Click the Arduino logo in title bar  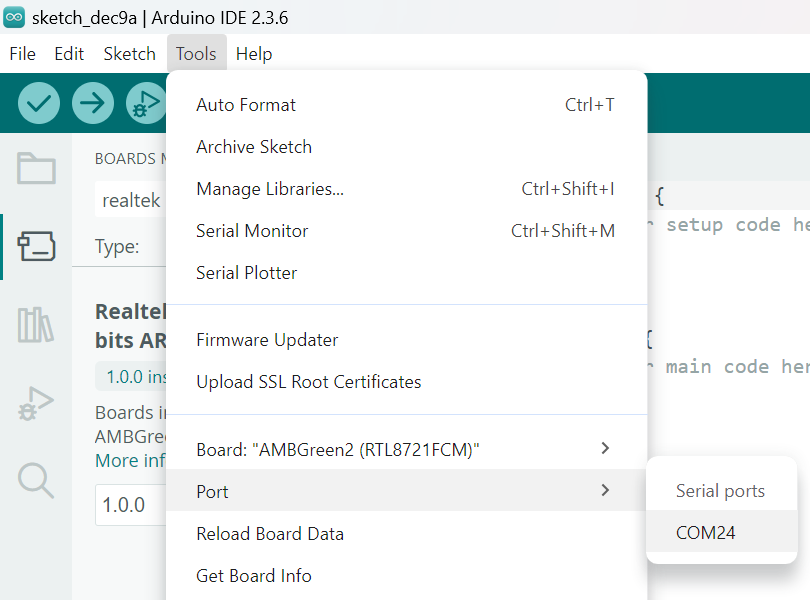point(15,17)
